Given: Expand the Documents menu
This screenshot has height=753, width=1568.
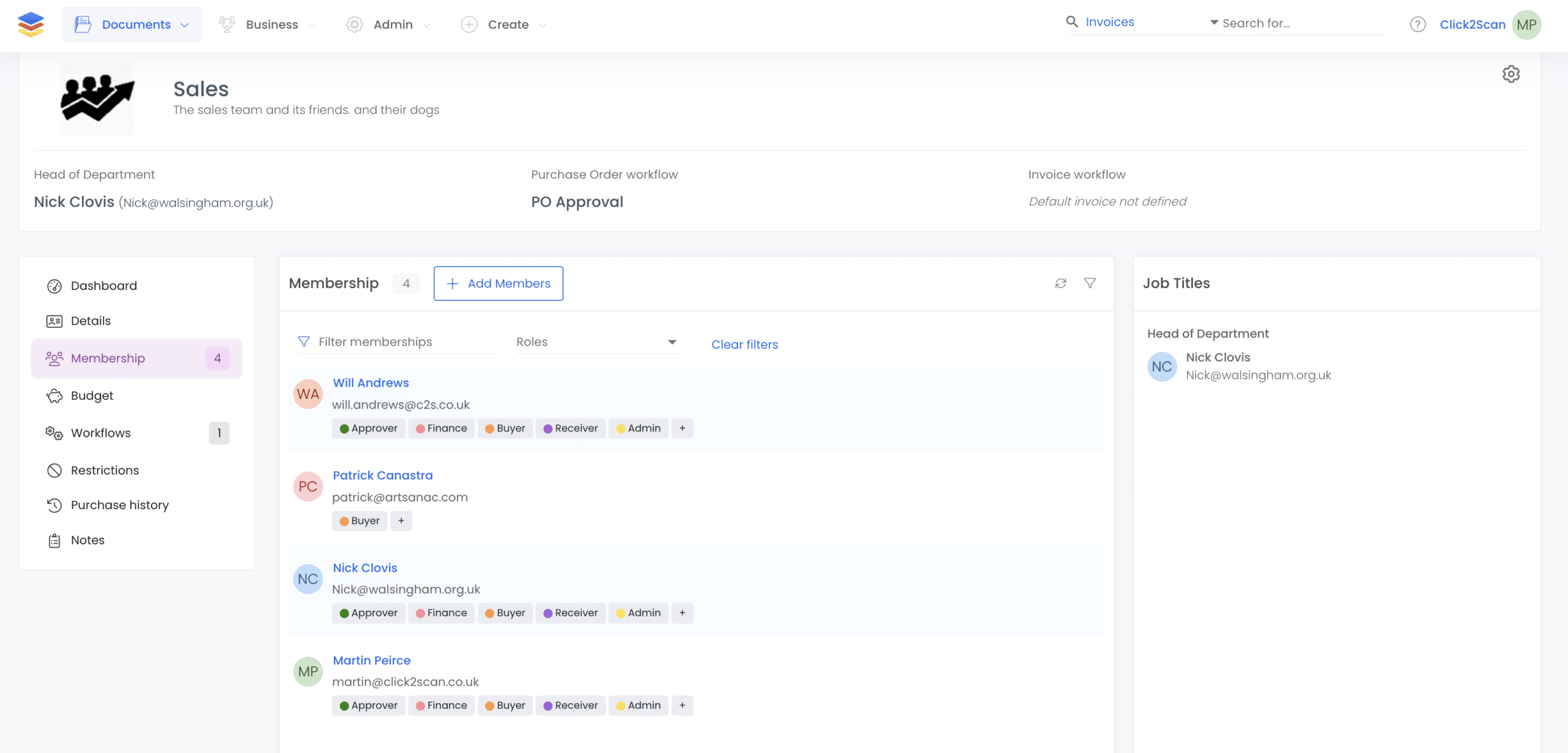Looking at the screenshot, I should [x=132, y=25].
